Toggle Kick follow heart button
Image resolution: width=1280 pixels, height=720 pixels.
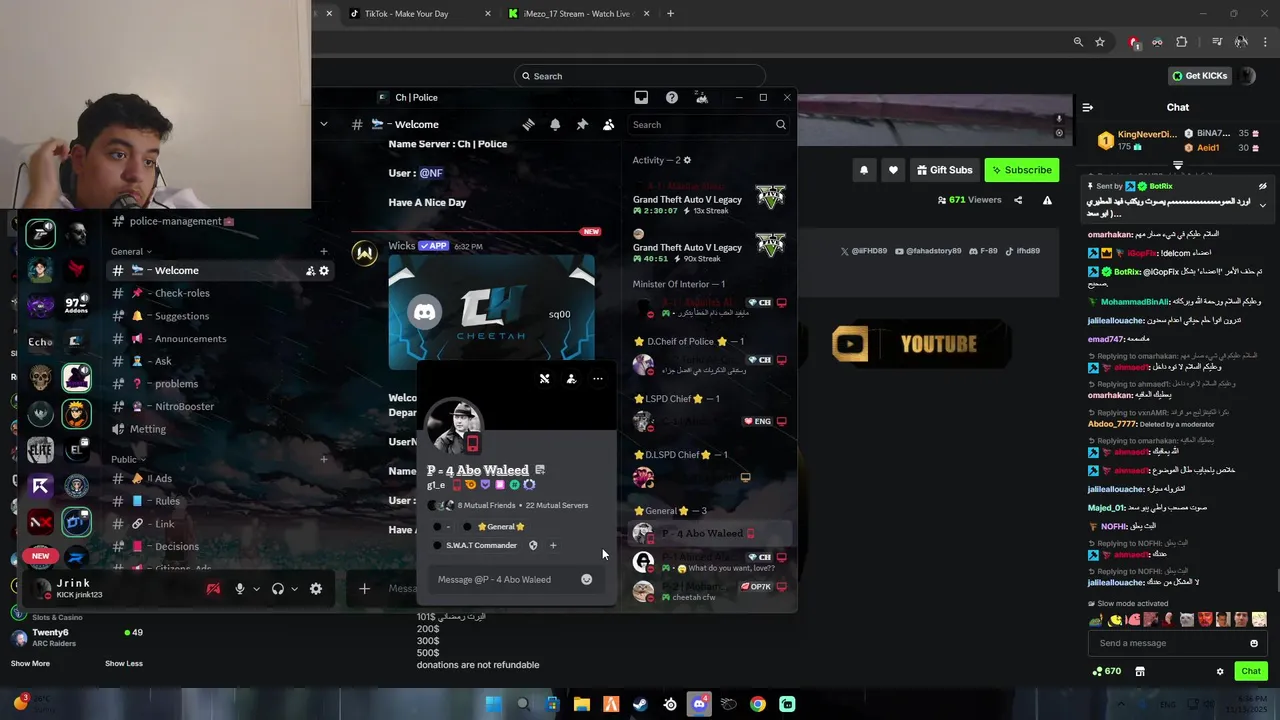click(893, 170)
